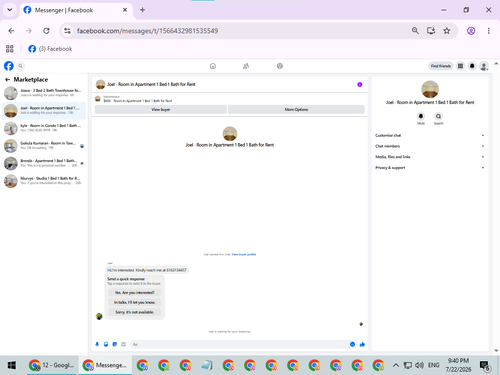This screenshot has height=375, width=500.
Task: Expand Privacy & support section
Action: point(430,168)
